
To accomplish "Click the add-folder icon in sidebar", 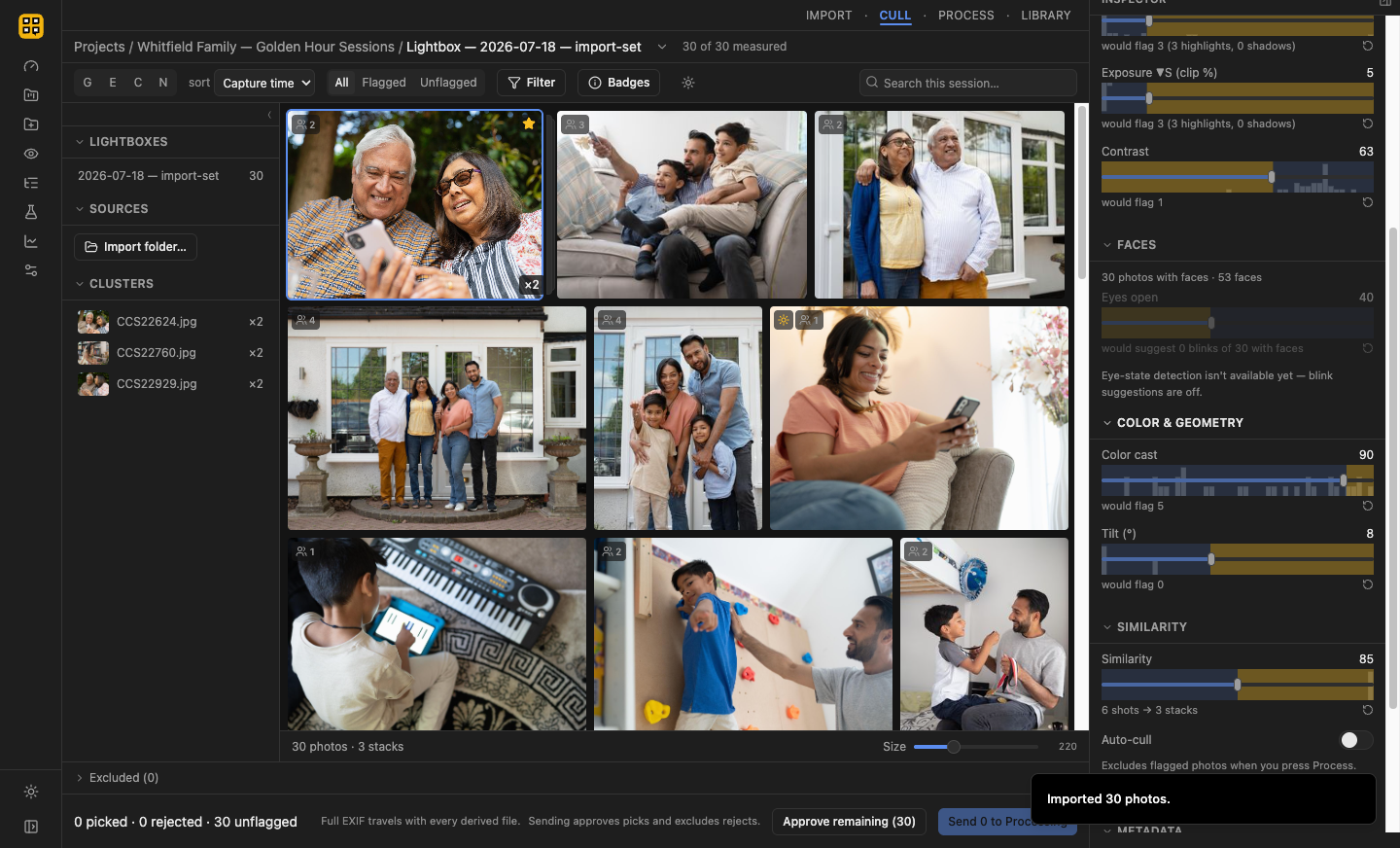I will click(x=31, y=124).
